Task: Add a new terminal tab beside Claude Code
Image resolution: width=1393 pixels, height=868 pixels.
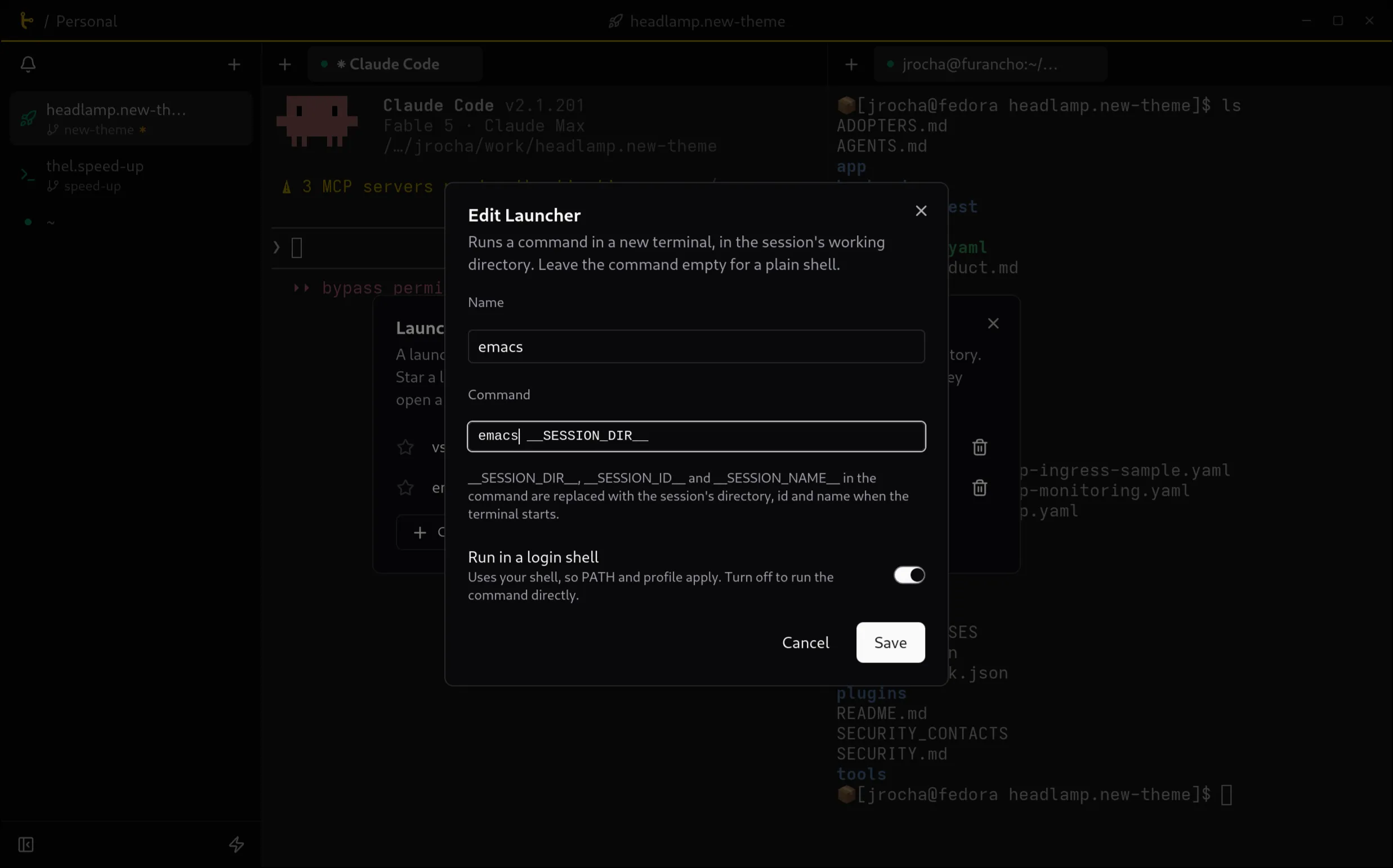Action: (x=285, y=64)
